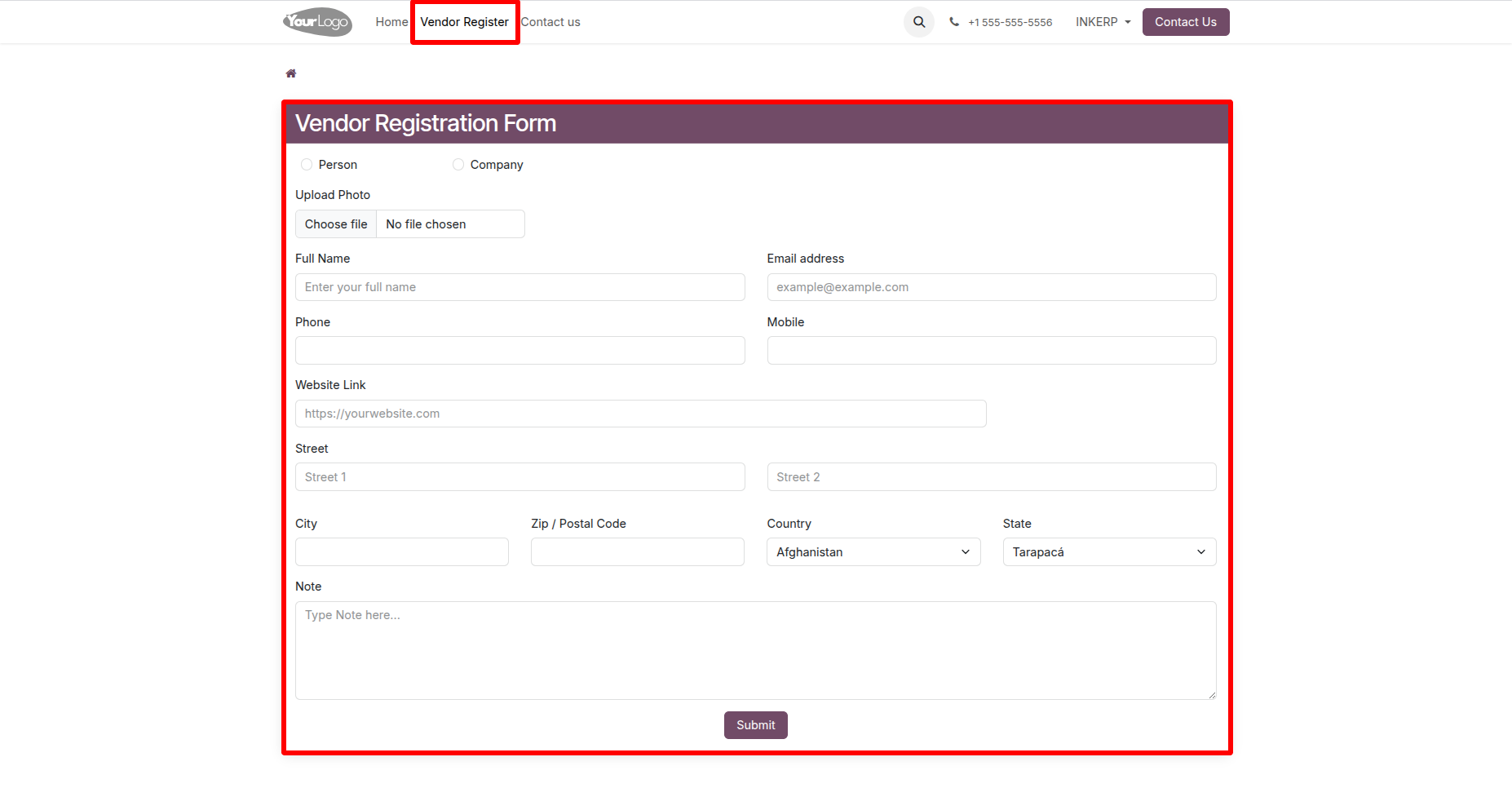This screenshot has width=1512, height=788.
Task: Click the Upload Photo label
Action: point(333,195)
